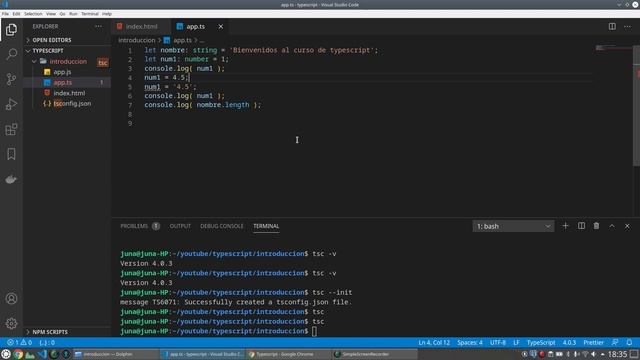Image resolution: width=640 pixels, height=360 pixels.
Task: Switch to the index.html editor tab
Action: [141, 27]
